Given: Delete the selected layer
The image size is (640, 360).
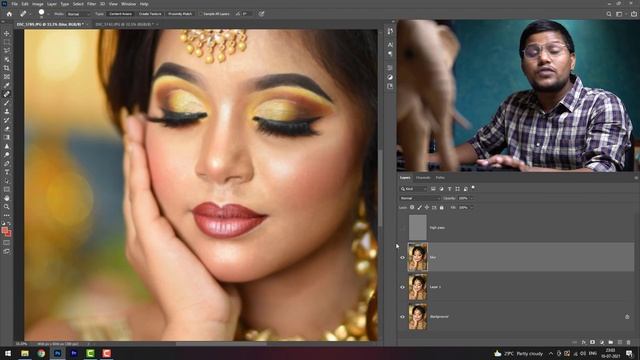Looking at the screenshot, I should 629,342.
